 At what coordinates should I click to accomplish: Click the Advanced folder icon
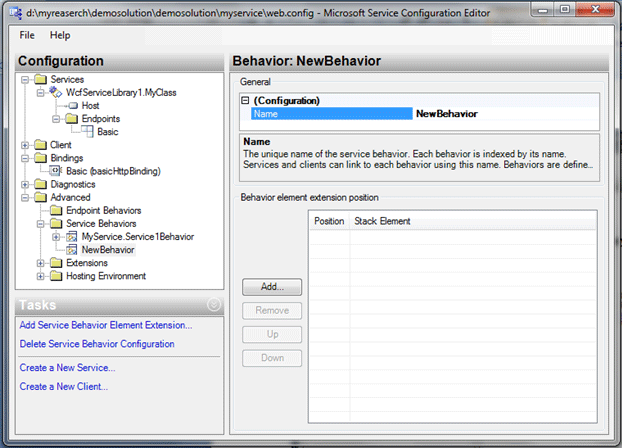40,197
